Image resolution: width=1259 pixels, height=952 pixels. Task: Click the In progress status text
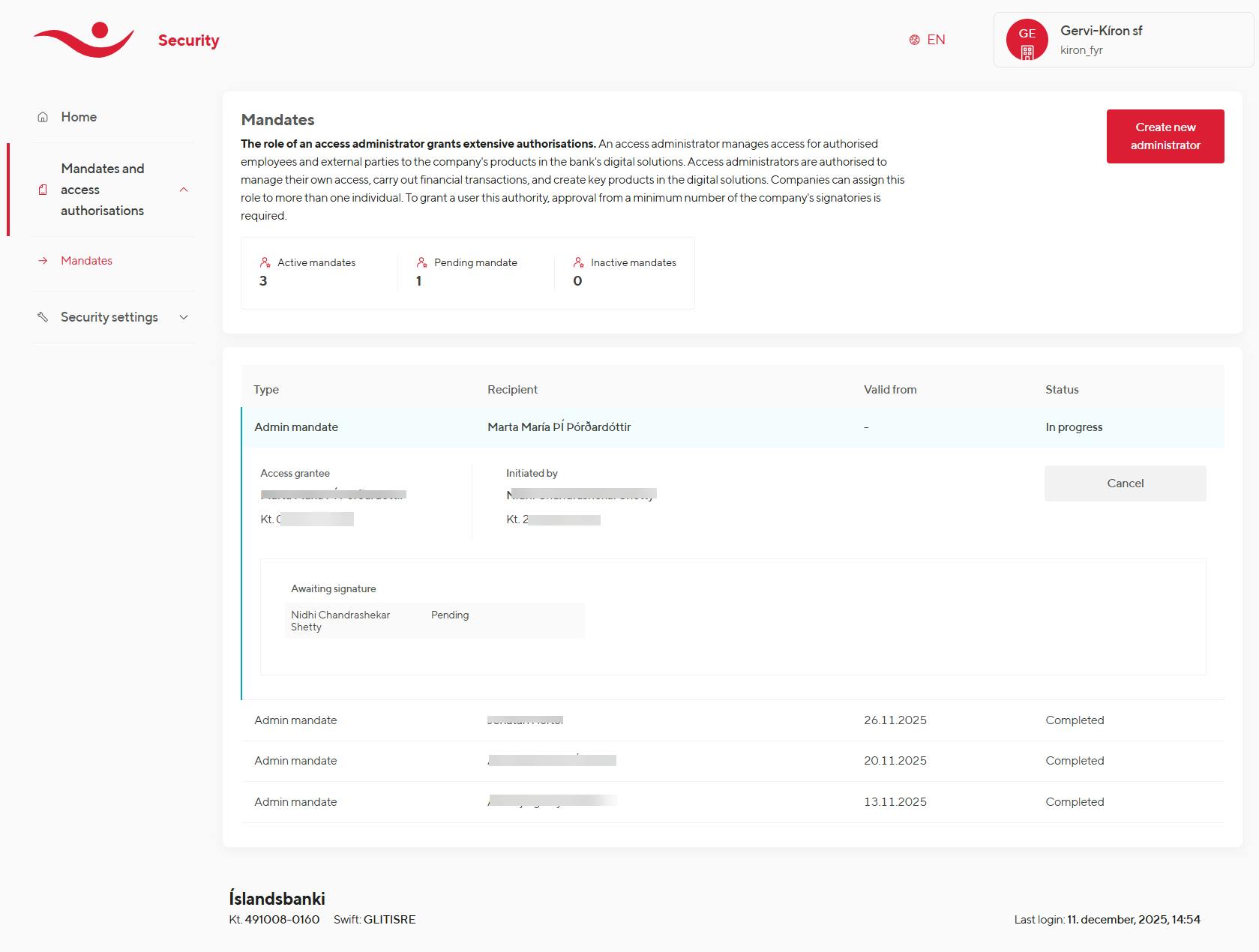(x=1074, y=427)
